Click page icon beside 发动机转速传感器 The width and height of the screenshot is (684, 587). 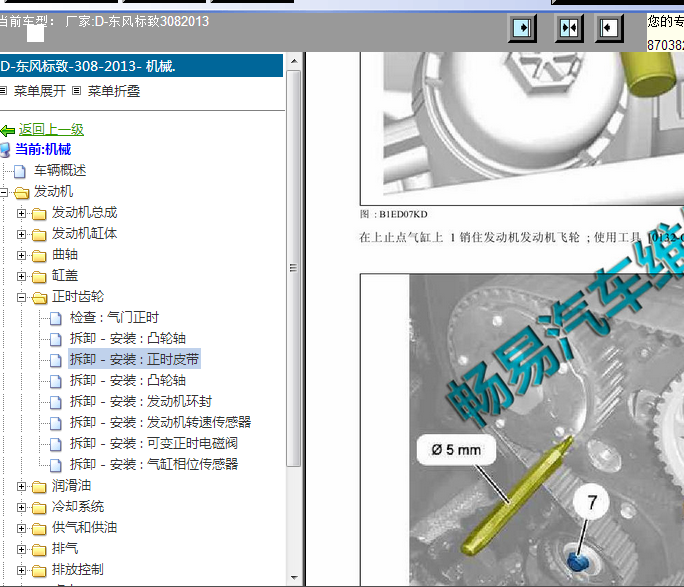tap(55, 423)
